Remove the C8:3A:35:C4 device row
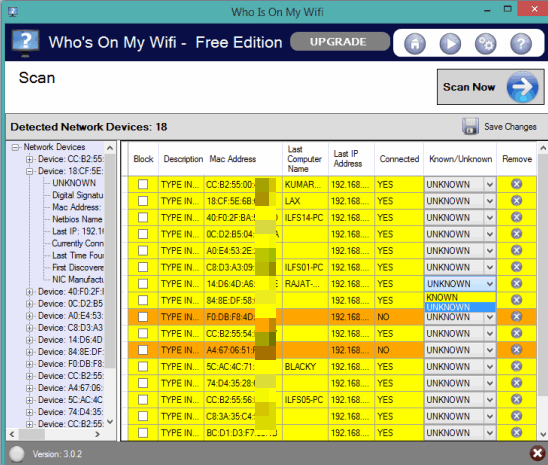Screen dimensions: 548x465 (516, 416)
